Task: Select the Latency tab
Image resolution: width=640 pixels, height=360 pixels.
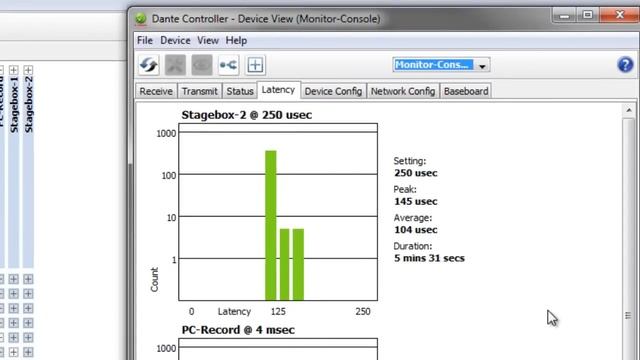Action: tap(278, 90)
